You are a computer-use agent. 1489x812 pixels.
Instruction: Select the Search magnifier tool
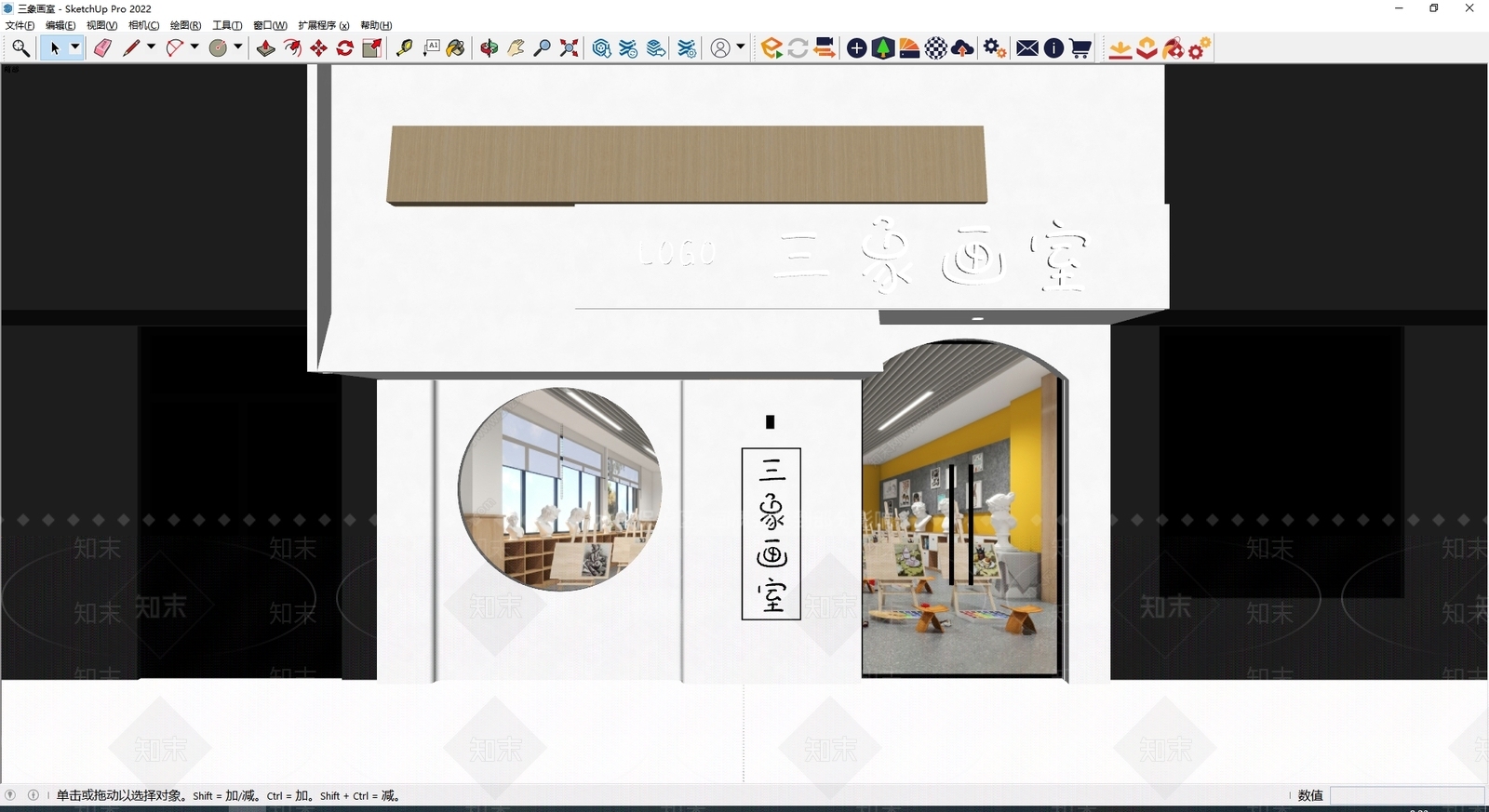(20, 48)
